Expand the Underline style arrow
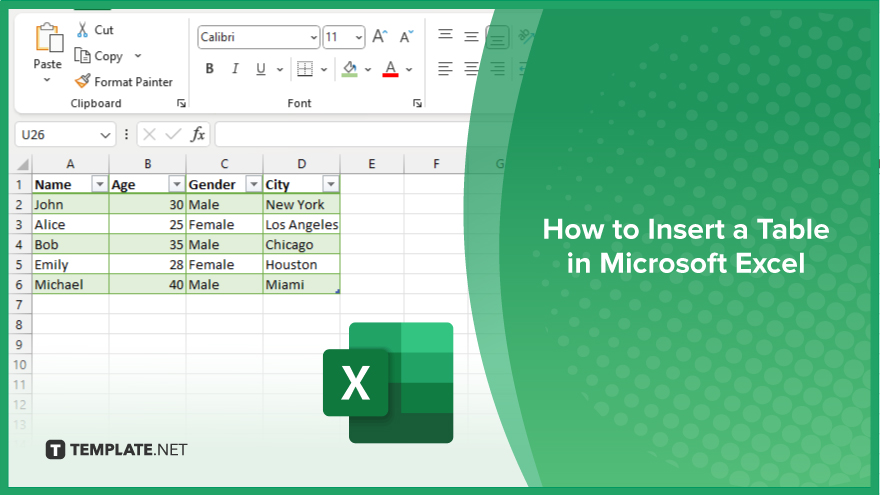The height and width of the screenshot is (495, 880). point(279,70)
